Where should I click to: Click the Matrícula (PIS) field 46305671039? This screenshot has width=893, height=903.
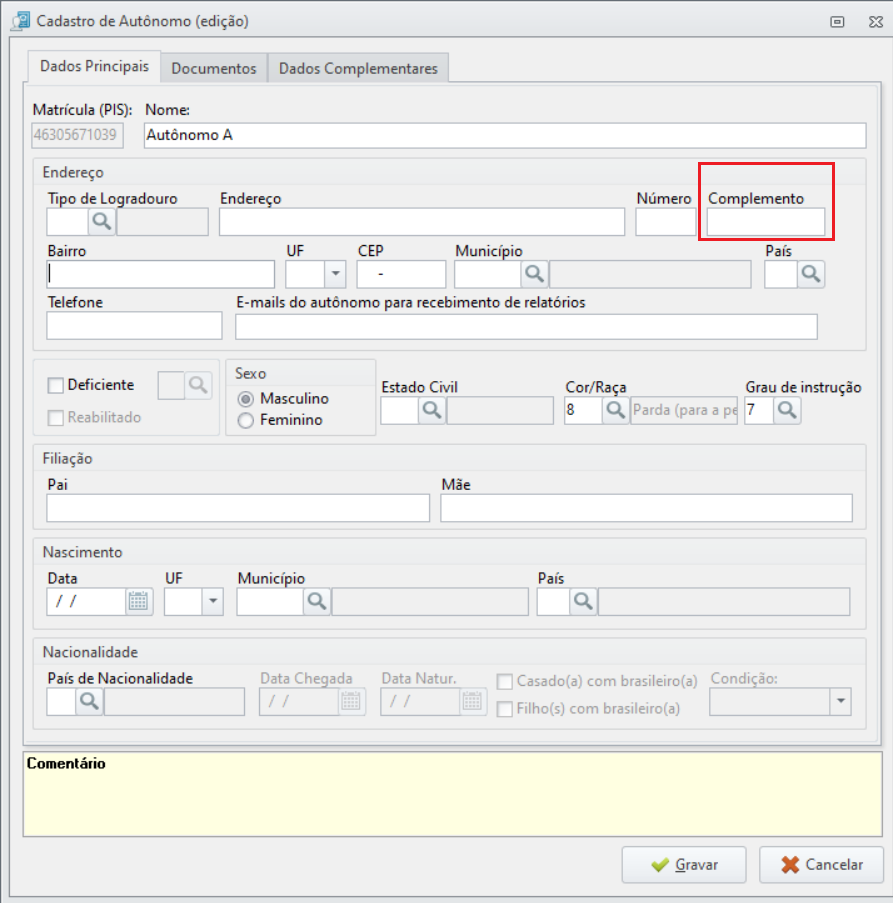pos(77,135)
